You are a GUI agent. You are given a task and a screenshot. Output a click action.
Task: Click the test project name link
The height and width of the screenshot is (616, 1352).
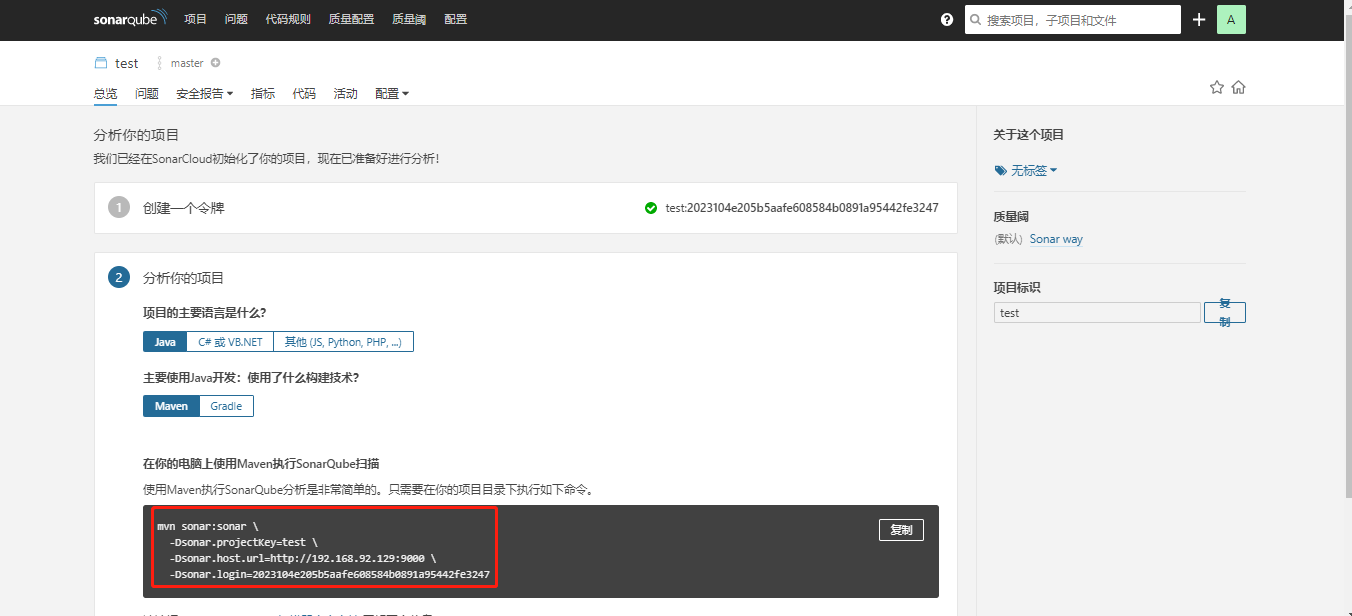[127, 63]
